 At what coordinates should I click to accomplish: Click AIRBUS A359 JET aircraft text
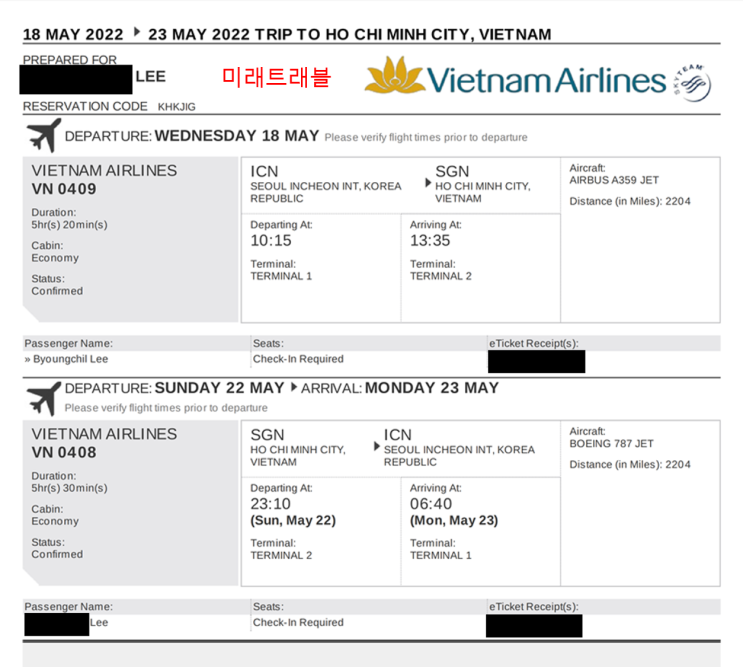pos(614,181)
